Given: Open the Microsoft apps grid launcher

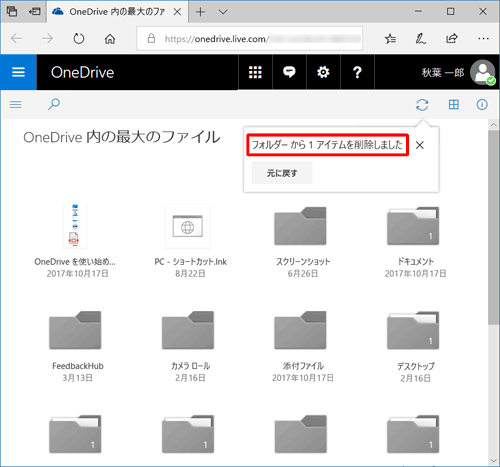Looking at the screenshot, I should pyautogui.click(x=255, y=72).
